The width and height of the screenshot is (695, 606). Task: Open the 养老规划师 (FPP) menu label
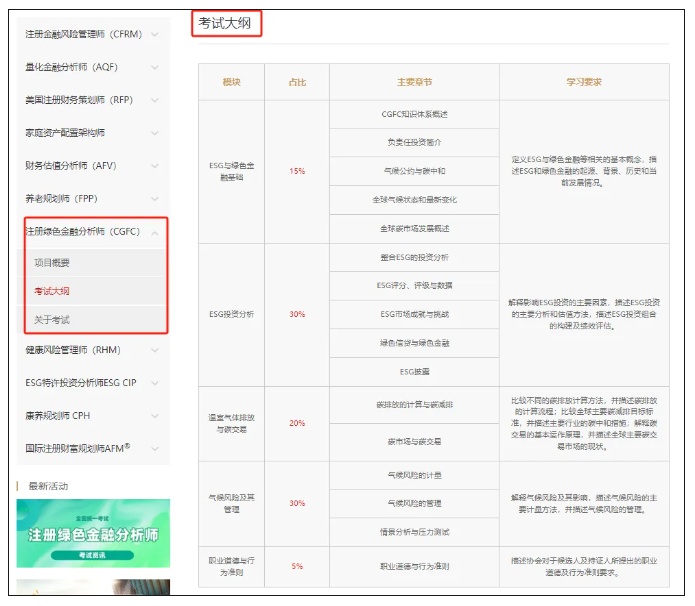tap(61, 199)
